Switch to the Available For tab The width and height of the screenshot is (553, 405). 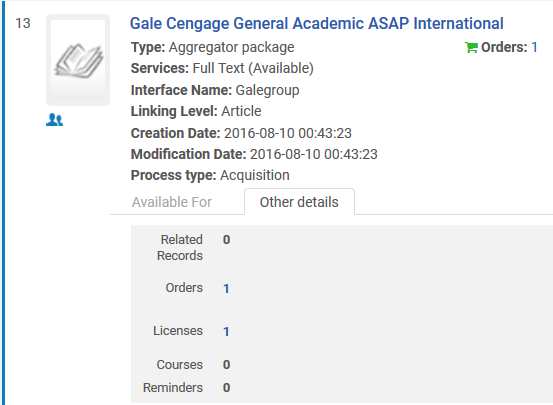point(172,202)
